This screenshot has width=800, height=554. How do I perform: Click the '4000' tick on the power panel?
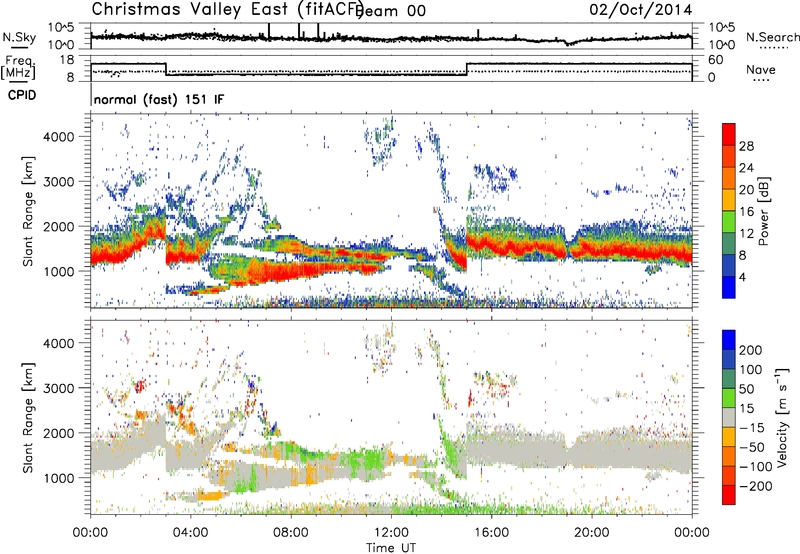(x=58, y=137)
